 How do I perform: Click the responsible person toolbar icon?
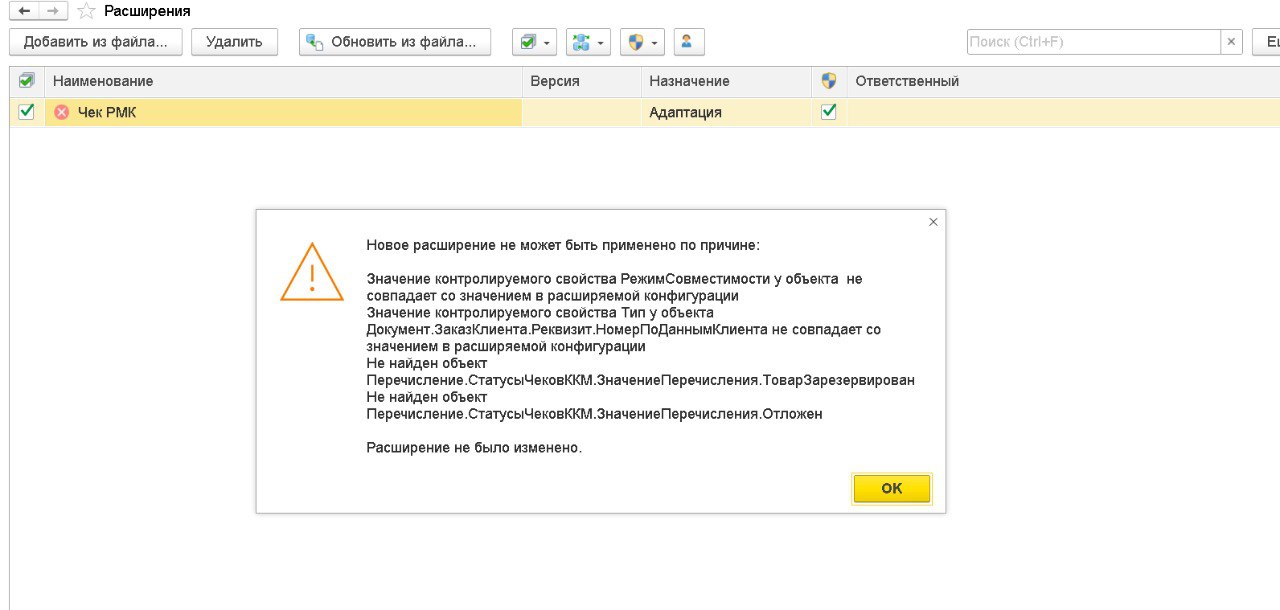click(689, 42)
